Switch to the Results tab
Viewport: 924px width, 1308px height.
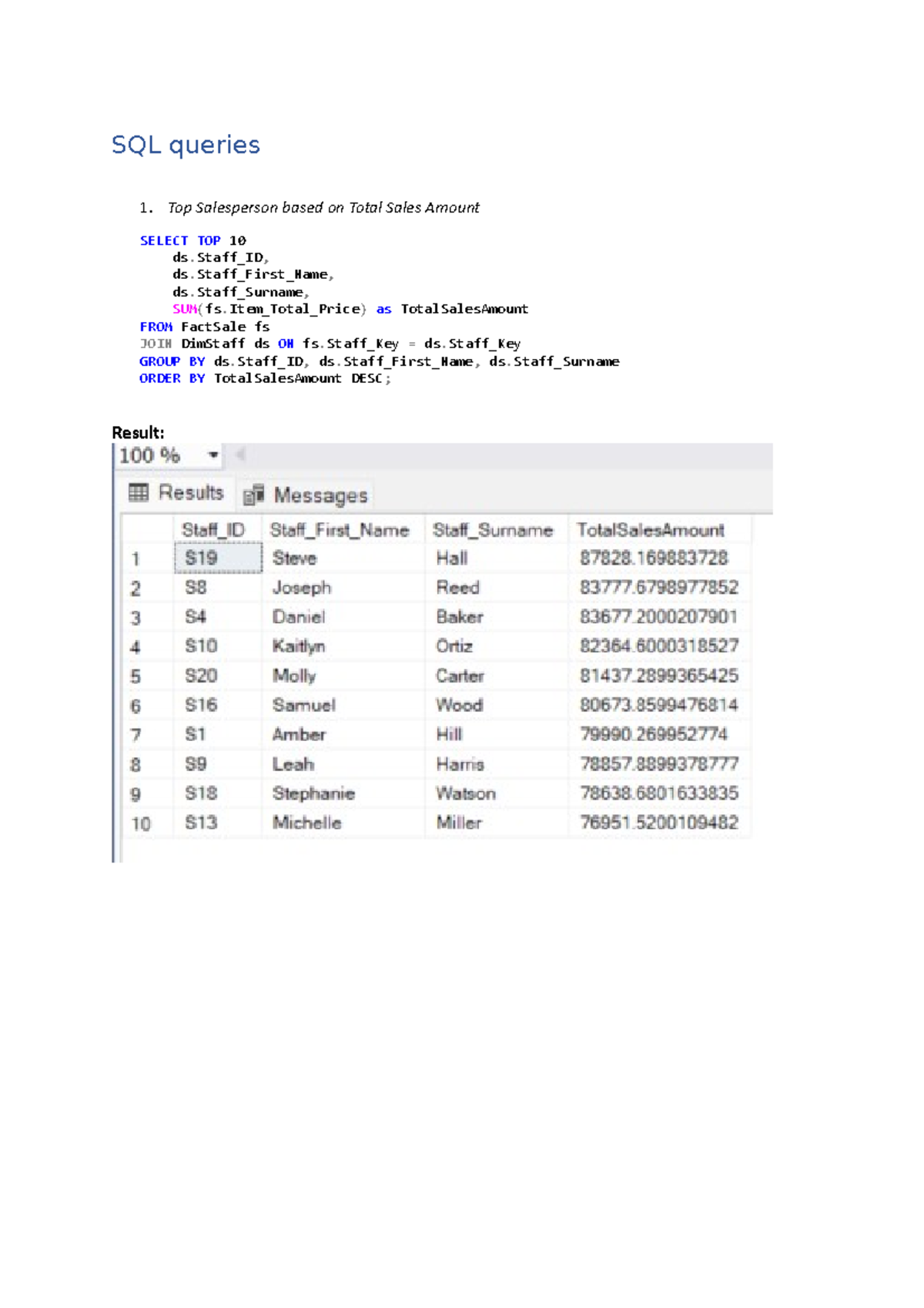(176, 493)
